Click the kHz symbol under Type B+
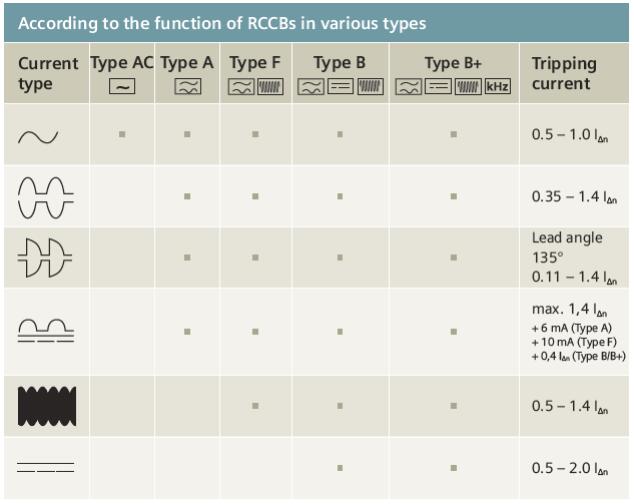This screenshot has height=504, width=634. tap(497, 87)
